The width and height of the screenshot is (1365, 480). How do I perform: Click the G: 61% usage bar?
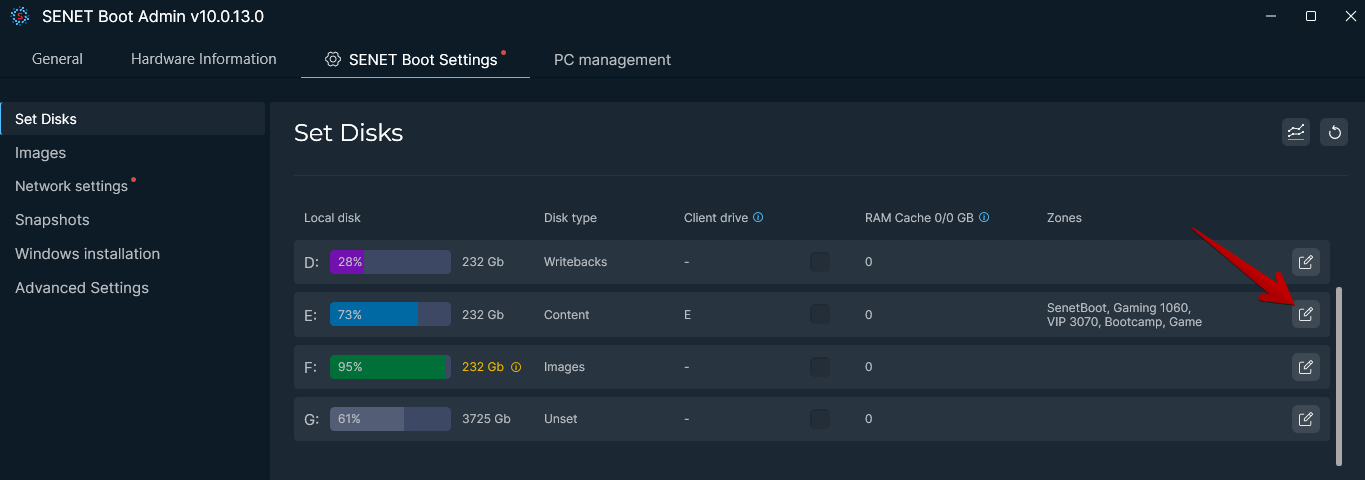(390, 419)
